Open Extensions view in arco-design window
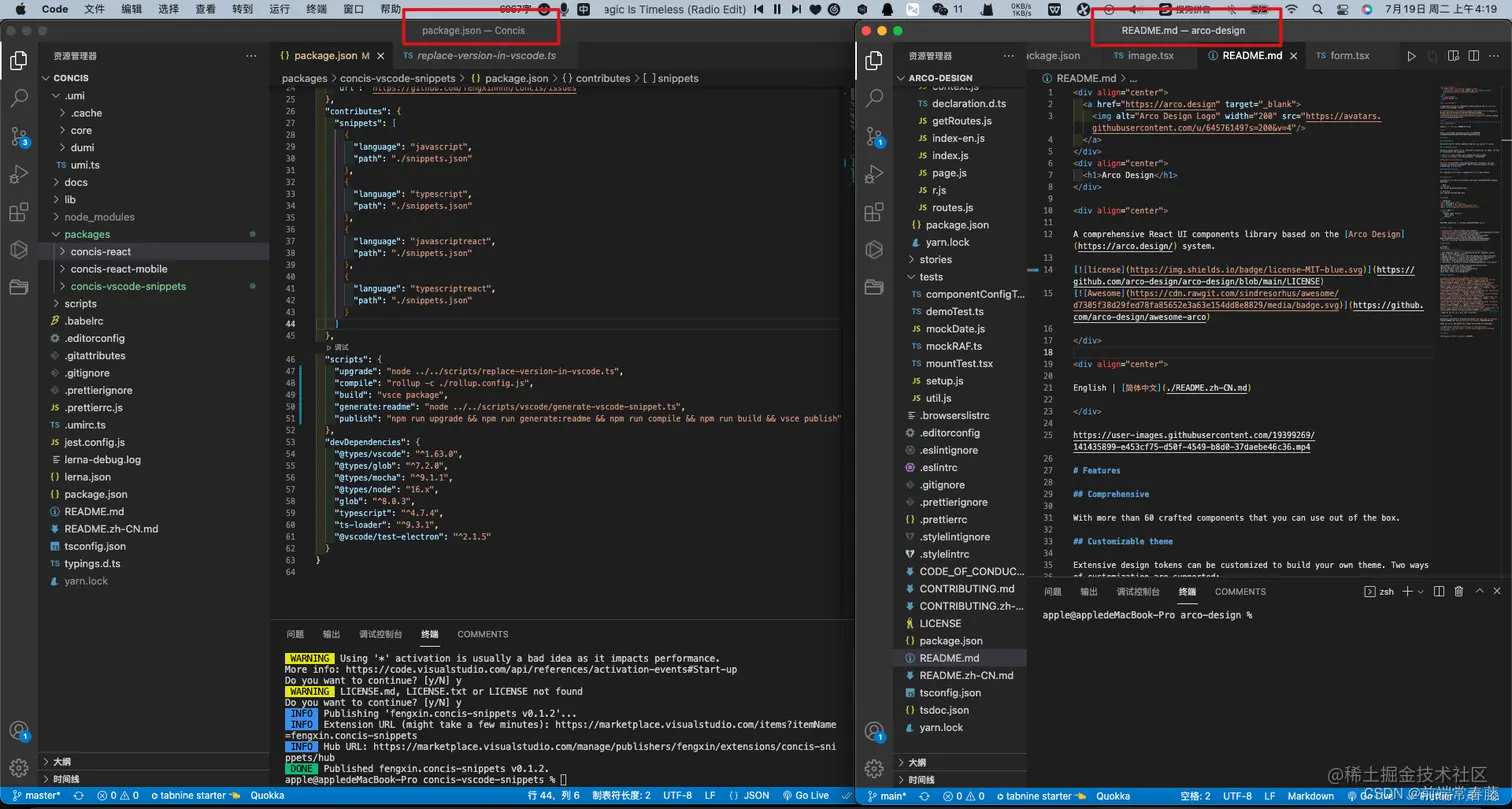Viewport: 1512px width, 809px height. 874,212
